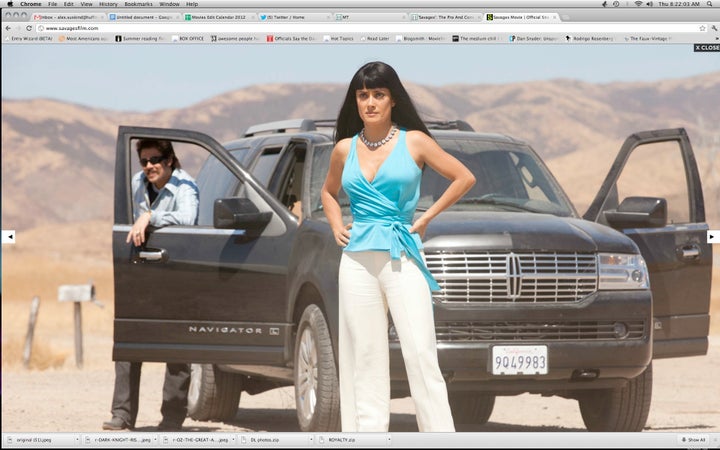Go to the previous gallery image
720x450 pixels.
click(x=9, y=237)
